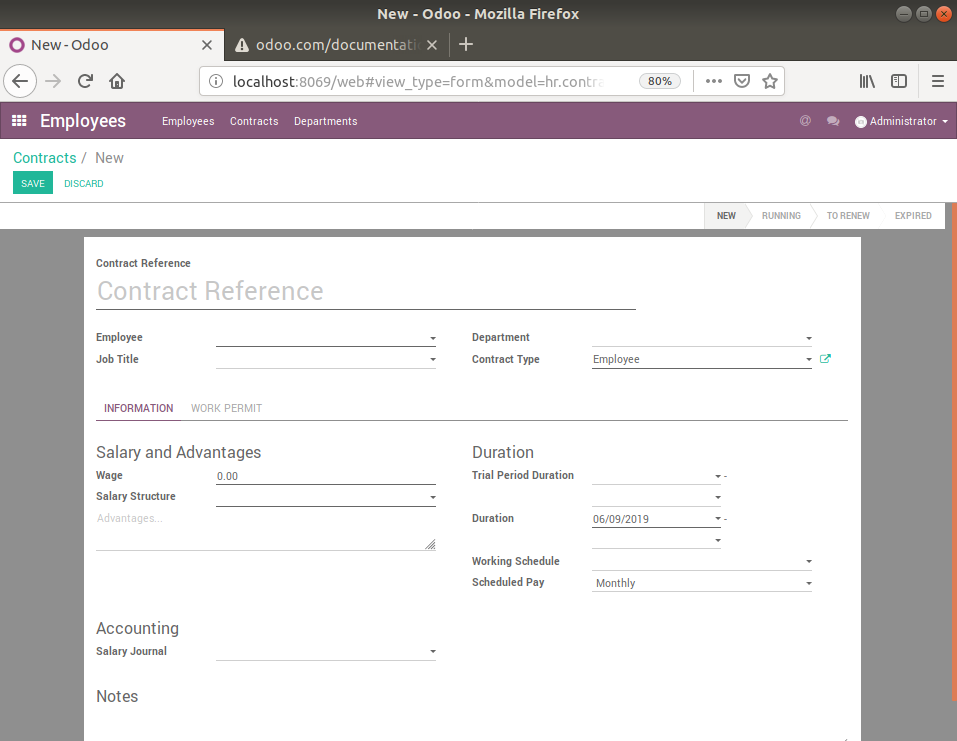The width and height of the screenshot is (957, 741).
Task: Click the external link icon beside Contract Type
Action: pyautogui.click(x=825, y=359)
